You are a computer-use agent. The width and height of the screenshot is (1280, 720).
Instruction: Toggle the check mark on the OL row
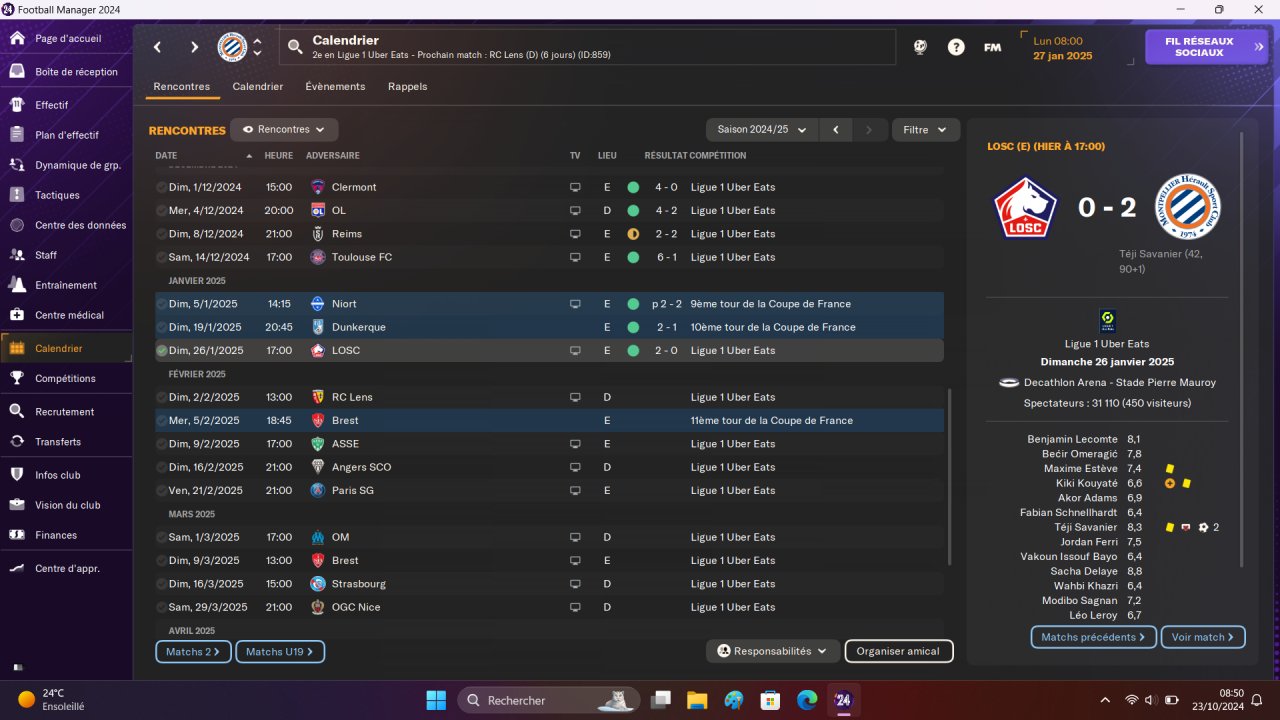click(x=162, y=210)
